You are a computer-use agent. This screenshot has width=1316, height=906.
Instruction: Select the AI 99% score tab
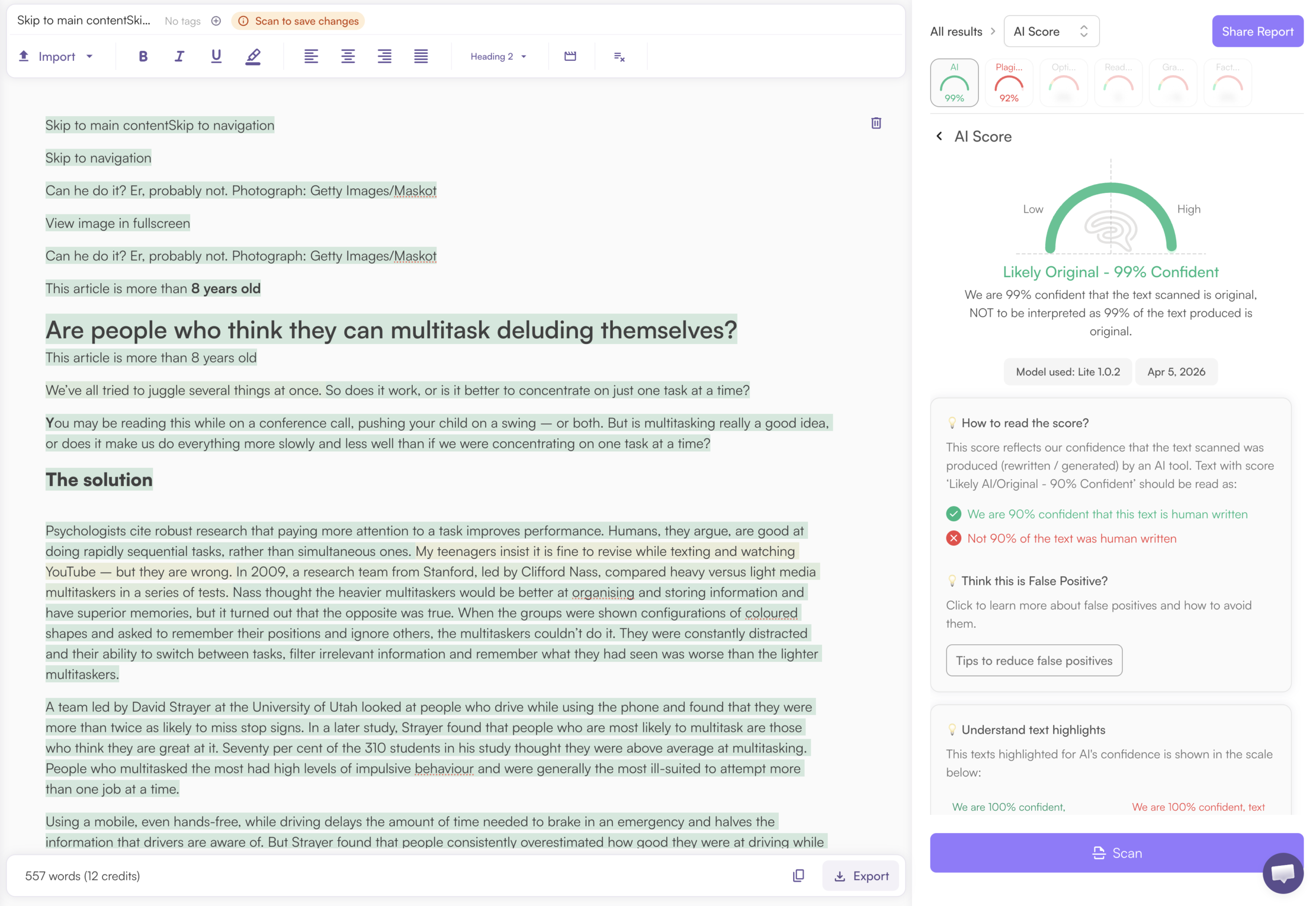click(x=955, y=83)
